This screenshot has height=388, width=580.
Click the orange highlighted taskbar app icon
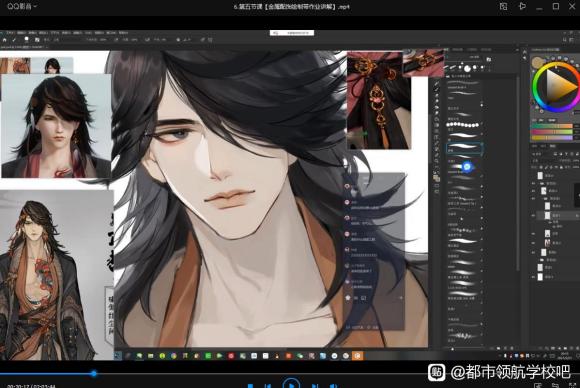click(x=357, y=356)
